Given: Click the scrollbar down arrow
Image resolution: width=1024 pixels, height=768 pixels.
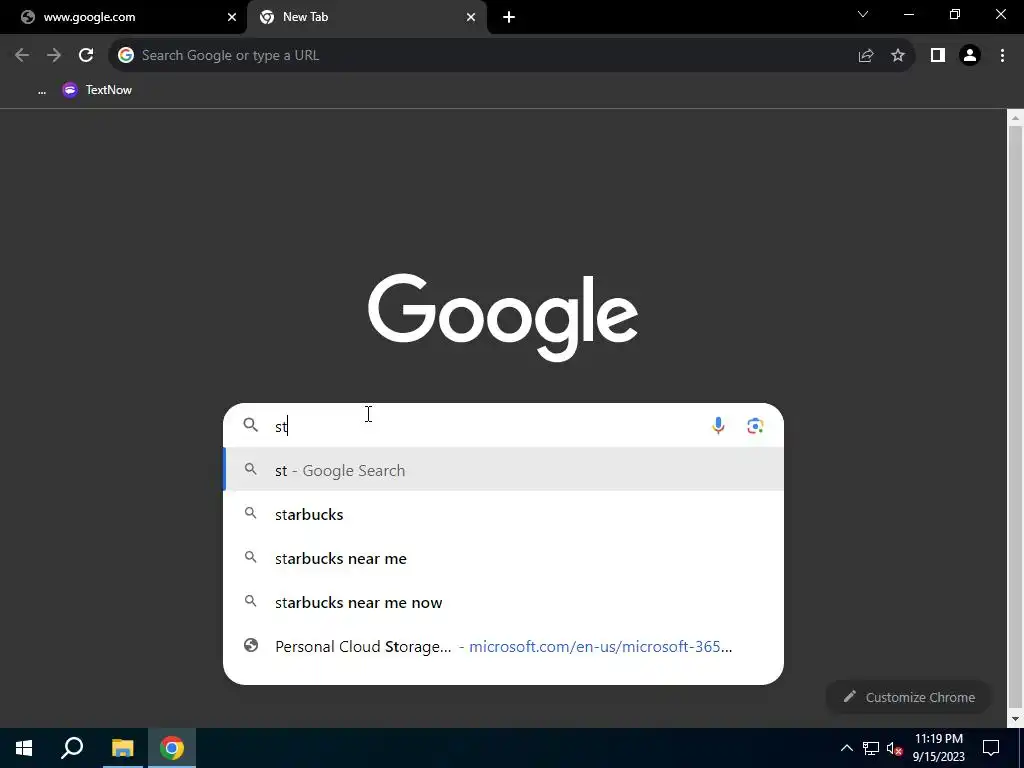Looking at the screenshot, I should pyautogui.click(x=1015, y=719).
